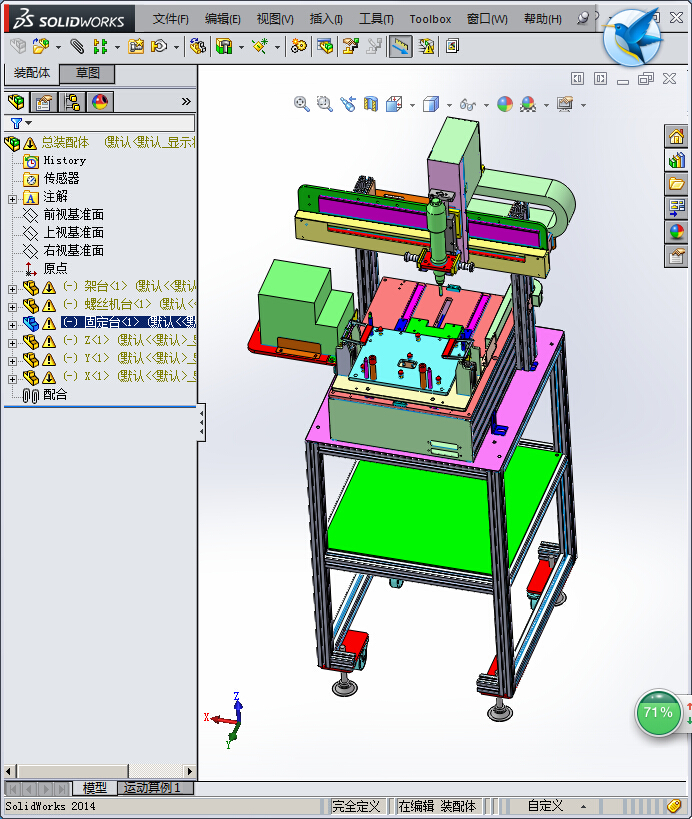Click the Hide/Show Items glasses icon
This screenshot has height=819, width=692.
pos(467,104)
